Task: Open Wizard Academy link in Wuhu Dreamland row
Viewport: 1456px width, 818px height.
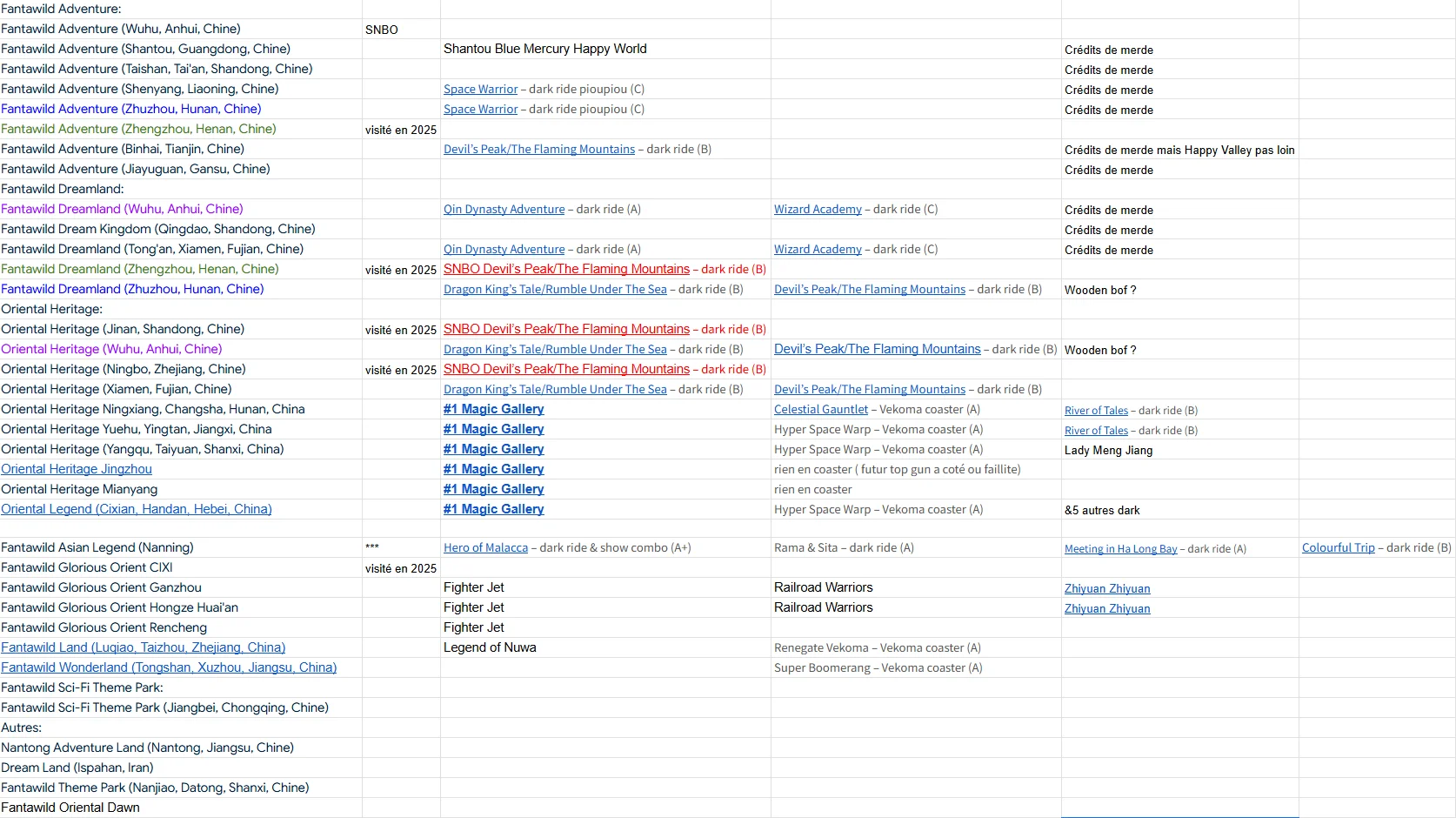Action: click(818, 209)
